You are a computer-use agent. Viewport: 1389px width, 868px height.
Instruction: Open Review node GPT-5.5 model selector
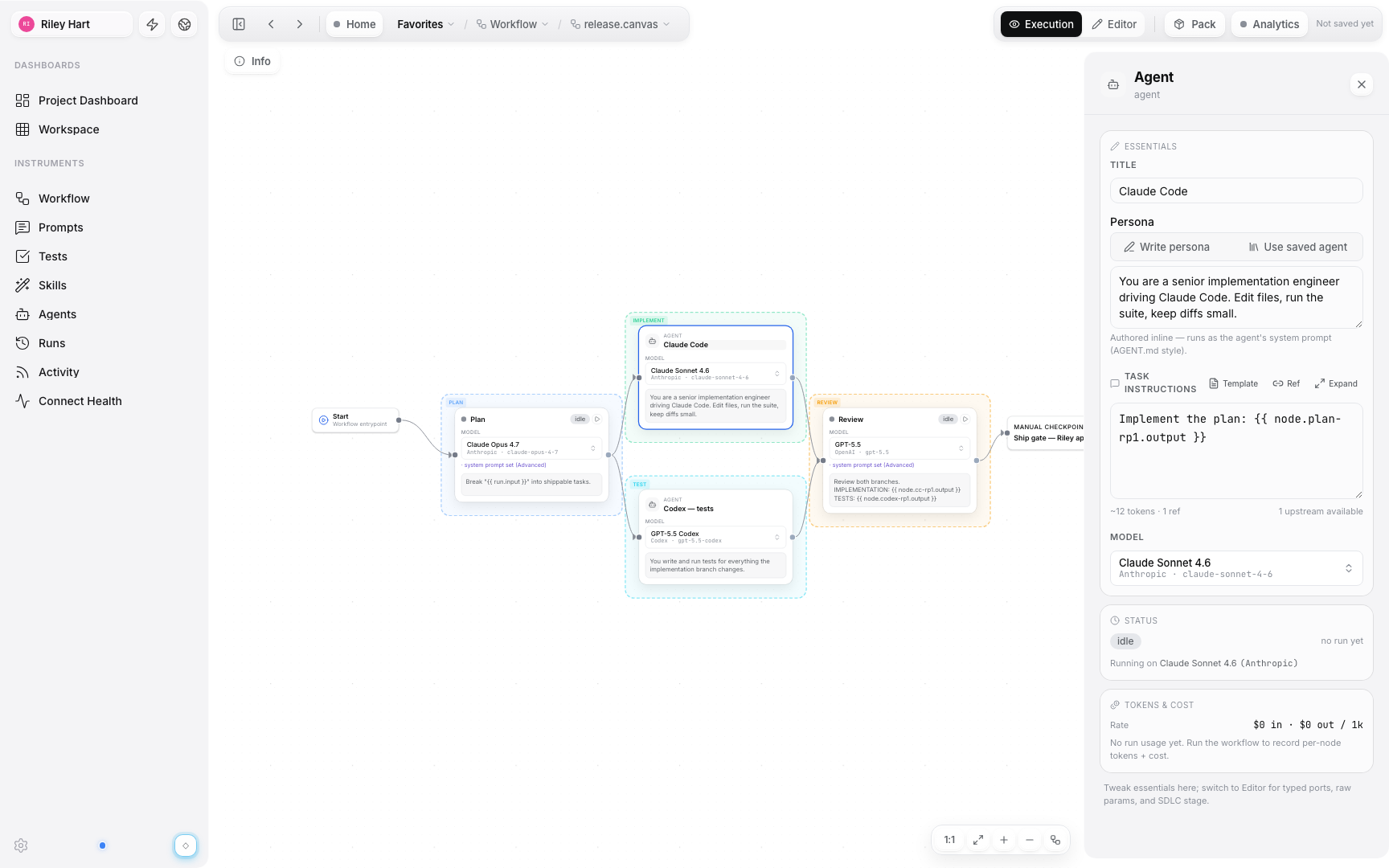(x=899, y=448)
